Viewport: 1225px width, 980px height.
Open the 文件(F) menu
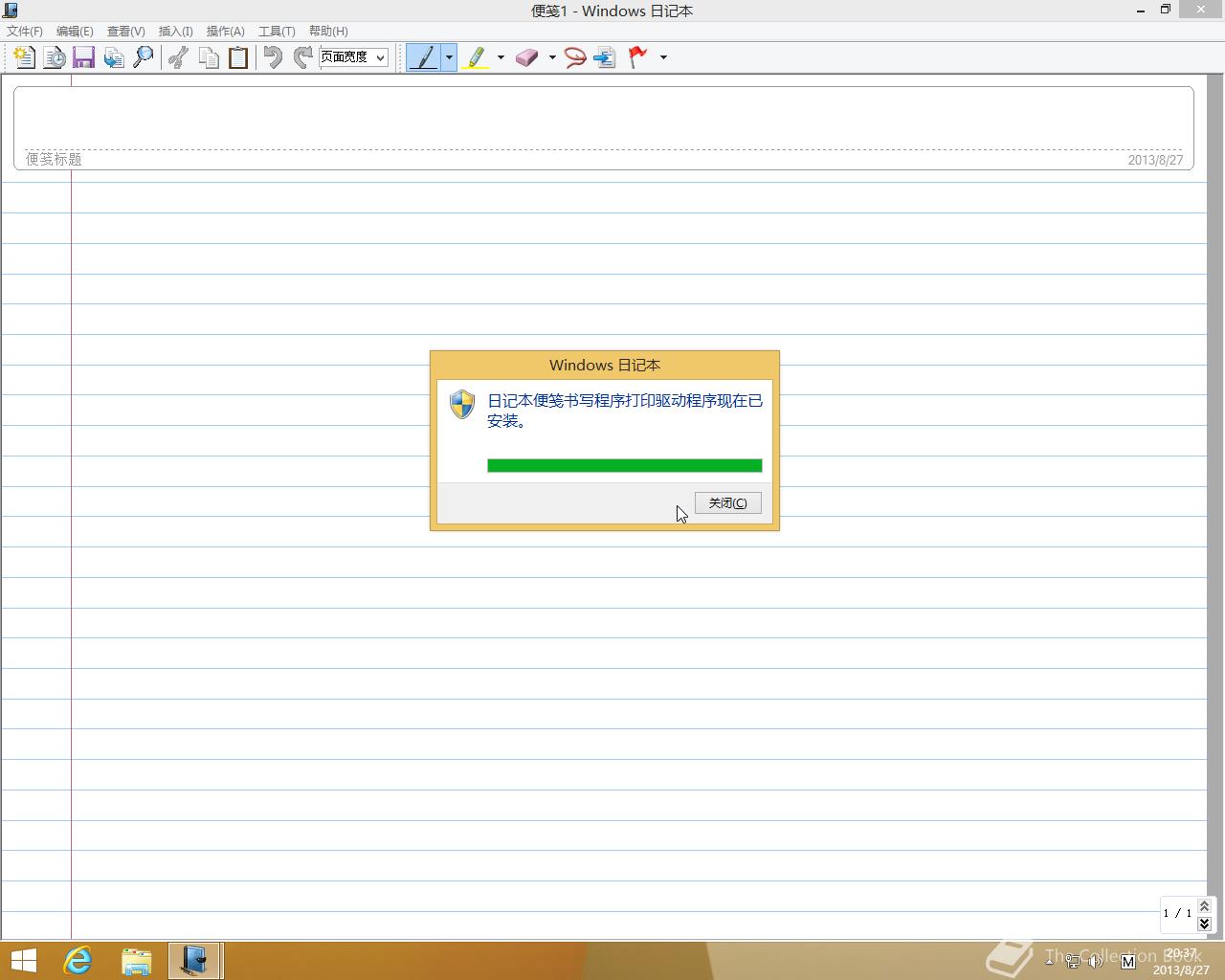(x=25, y=31)
